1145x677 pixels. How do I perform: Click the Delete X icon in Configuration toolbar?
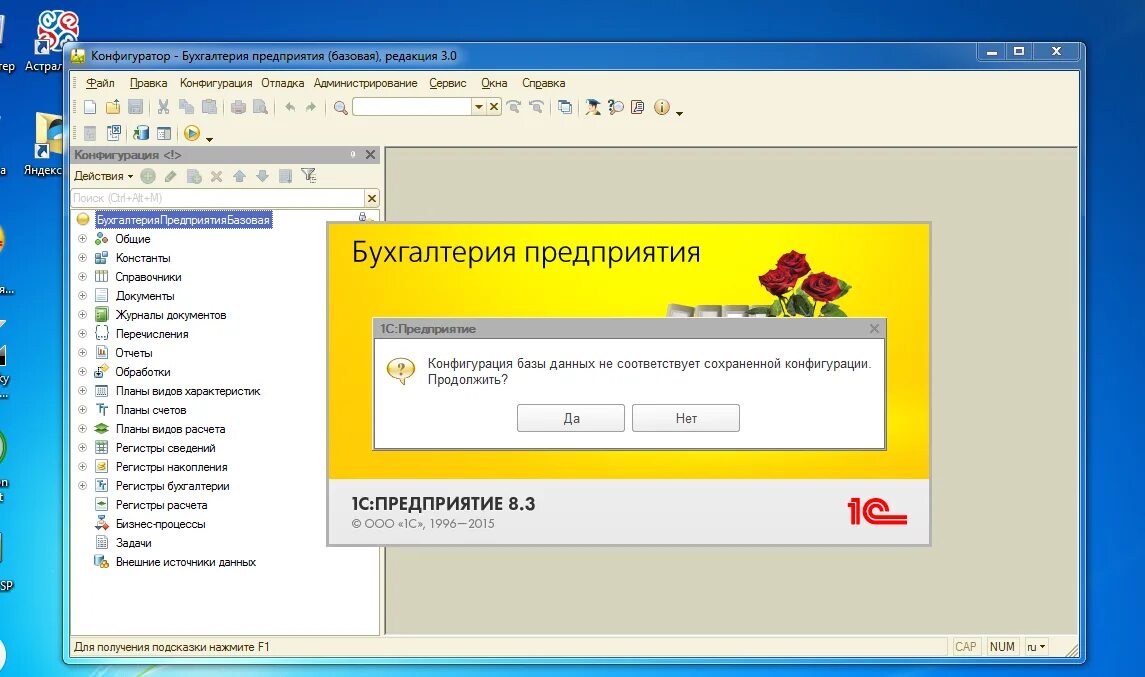[216, 176]
